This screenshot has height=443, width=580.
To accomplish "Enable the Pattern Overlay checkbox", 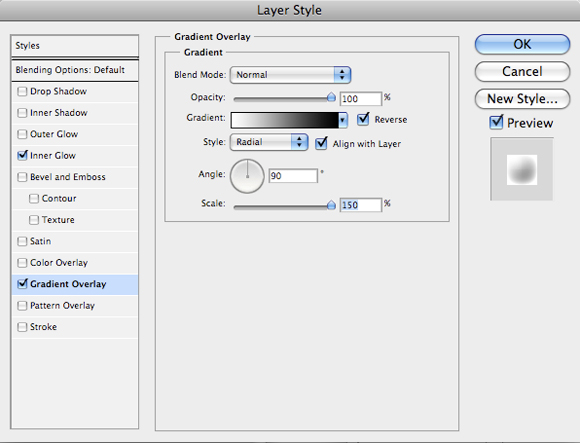I will (22, 306).
